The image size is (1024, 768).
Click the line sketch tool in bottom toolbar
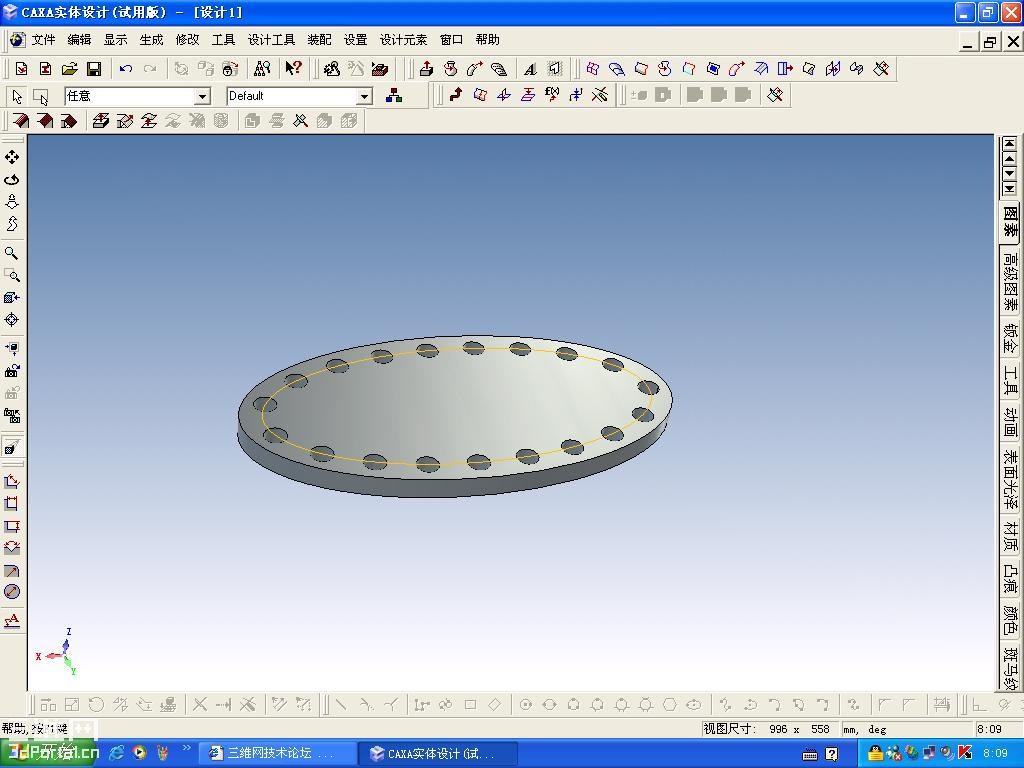point(341,705)
